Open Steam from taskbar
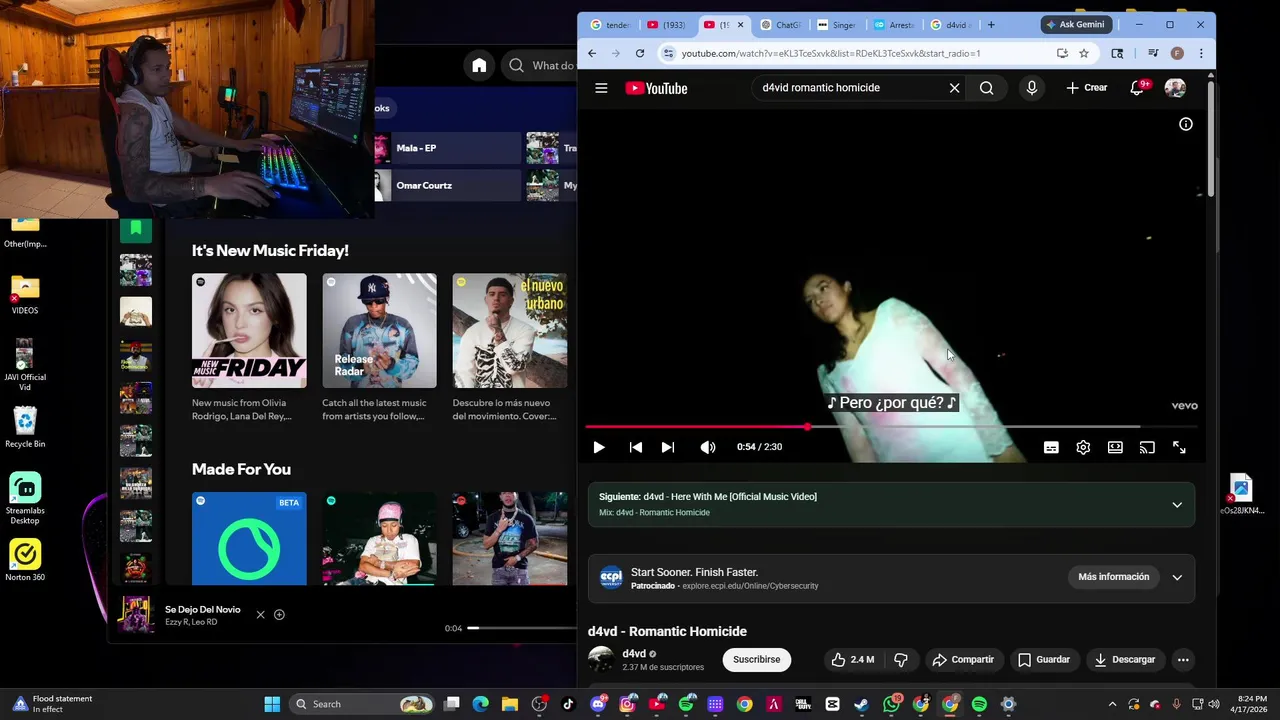Image resolution: width=1280 pixels, height=720 pixels. pyautogui.click(x=861, y=704)
